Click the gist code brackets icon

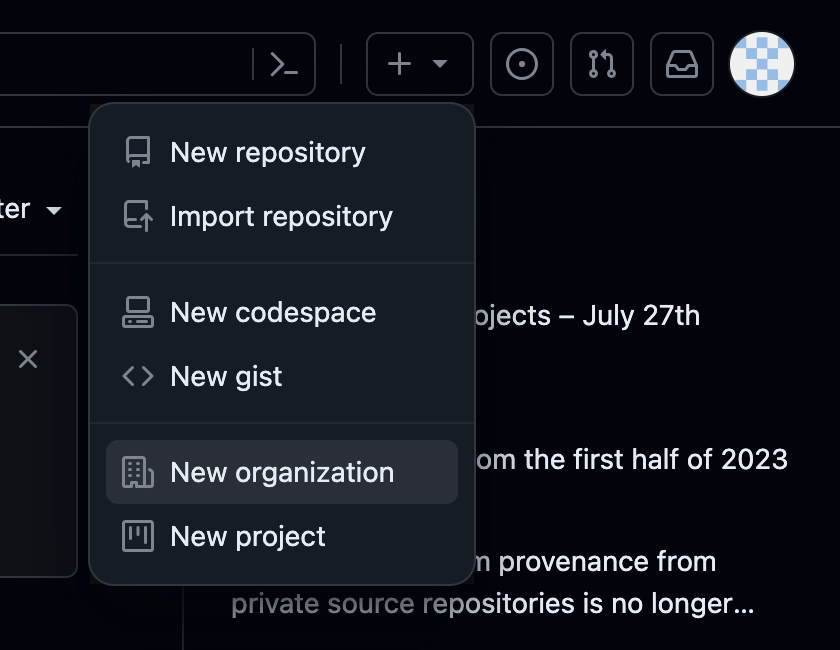[x=138, y=376]
